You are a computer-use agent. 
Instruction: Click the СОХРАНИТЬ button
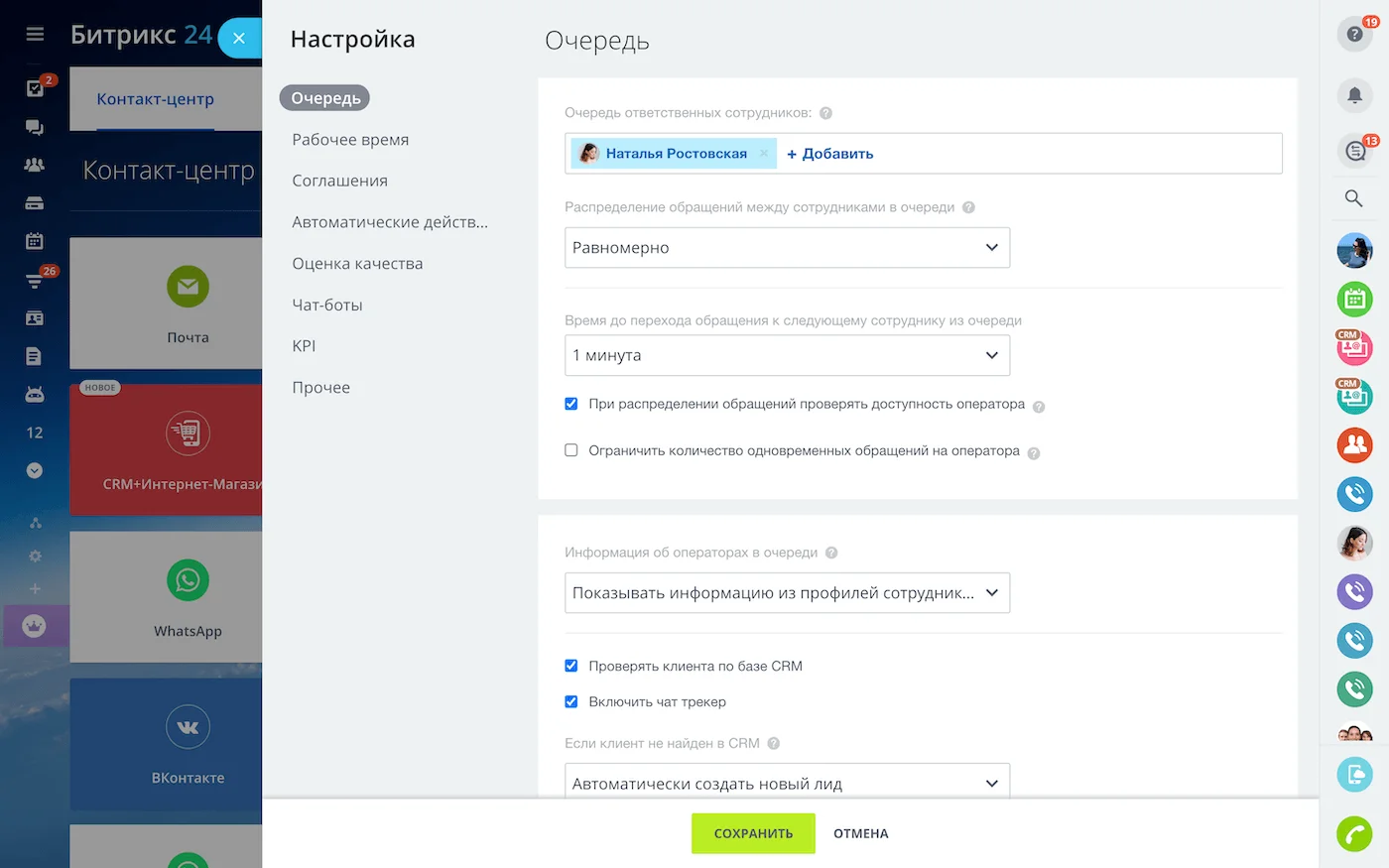tap(753, 833)
